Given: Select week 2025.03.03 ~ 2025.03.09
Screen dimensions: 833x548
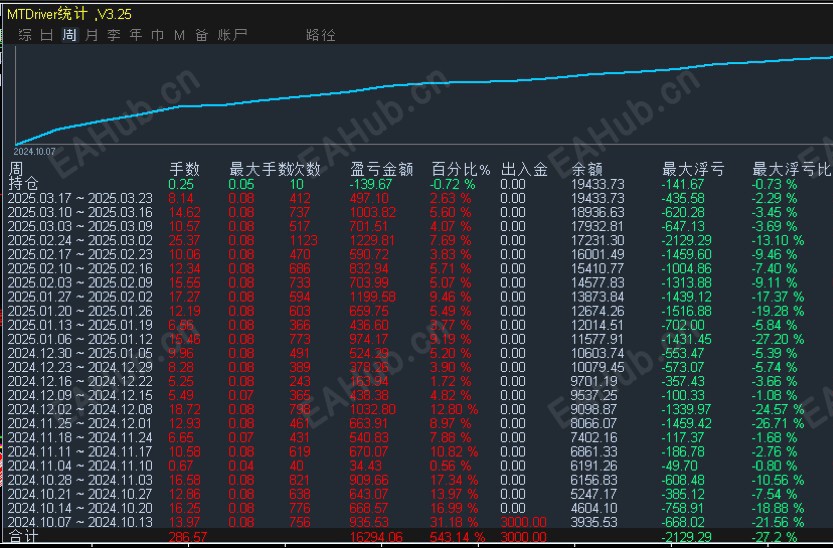Looking at the screenshot, I should 80,226.
